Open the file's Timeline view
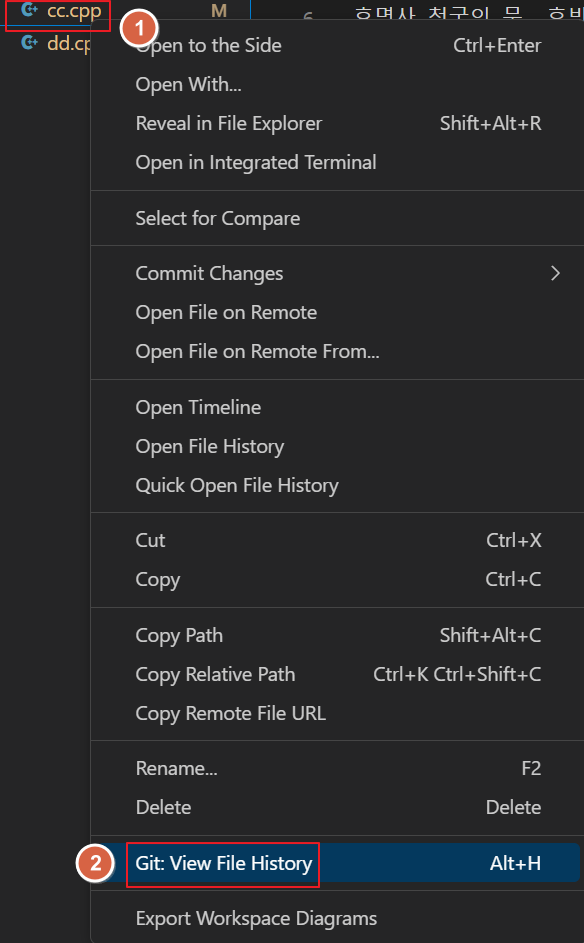 (x=197, y=407)
